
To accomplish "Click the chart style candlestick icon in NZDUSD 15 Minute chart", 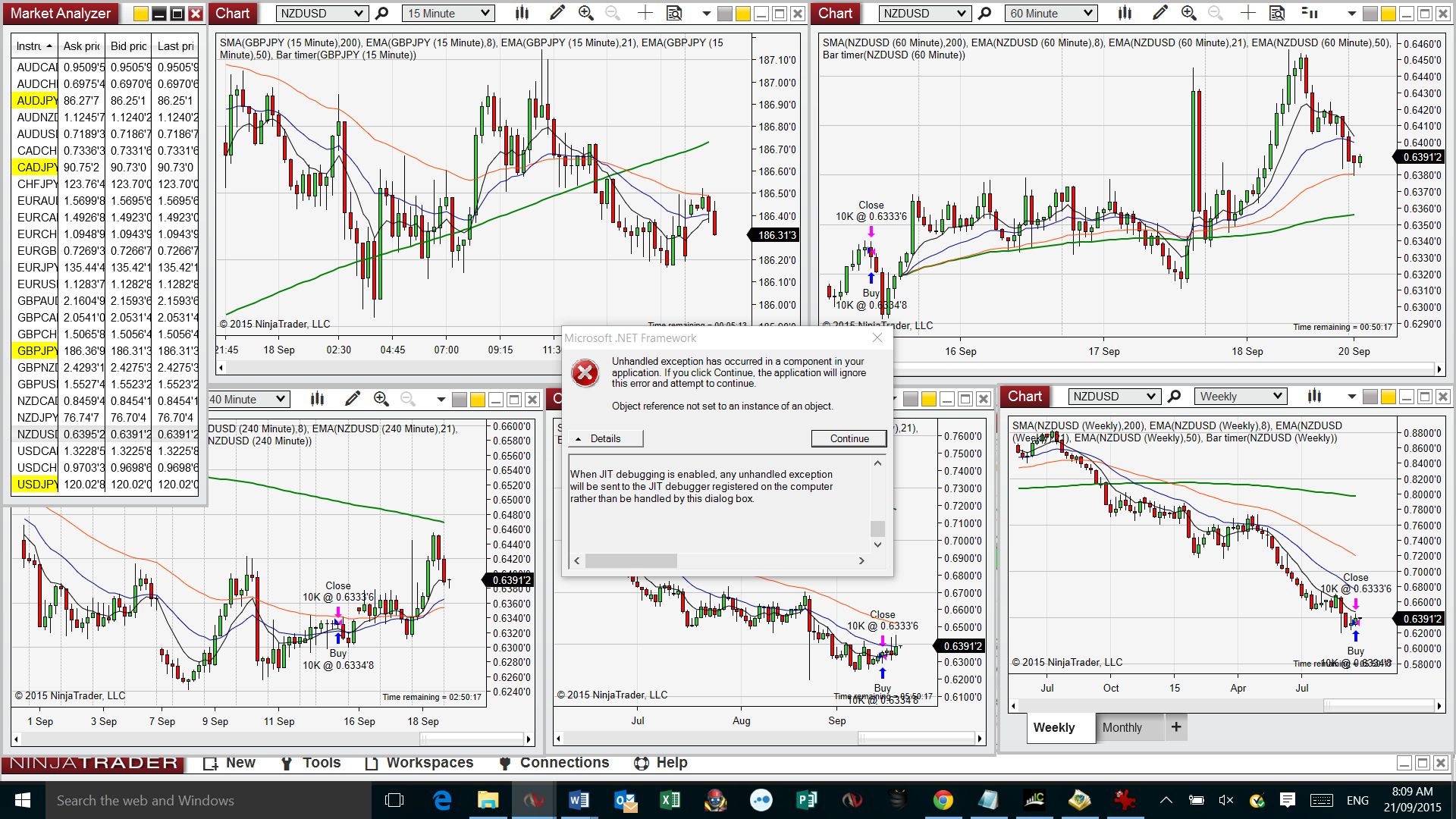I will click(x=522, y=13).
